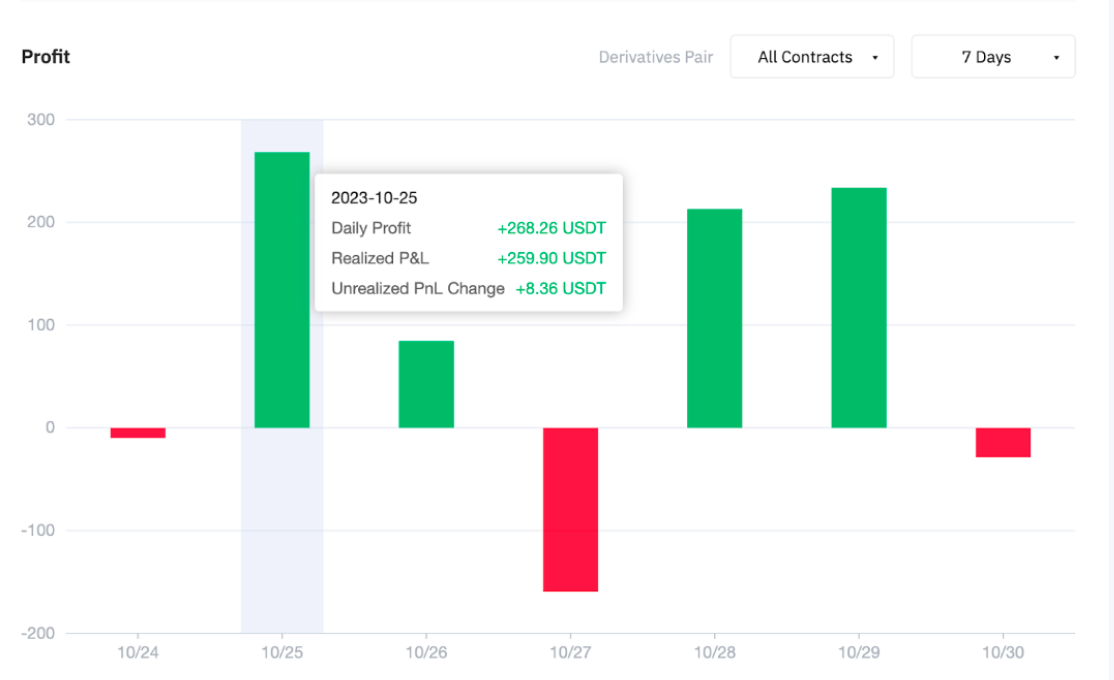The image size is (1114, 680).
Task: Click the 10/30 x-axis date label
Action: tap(1003, 651)
